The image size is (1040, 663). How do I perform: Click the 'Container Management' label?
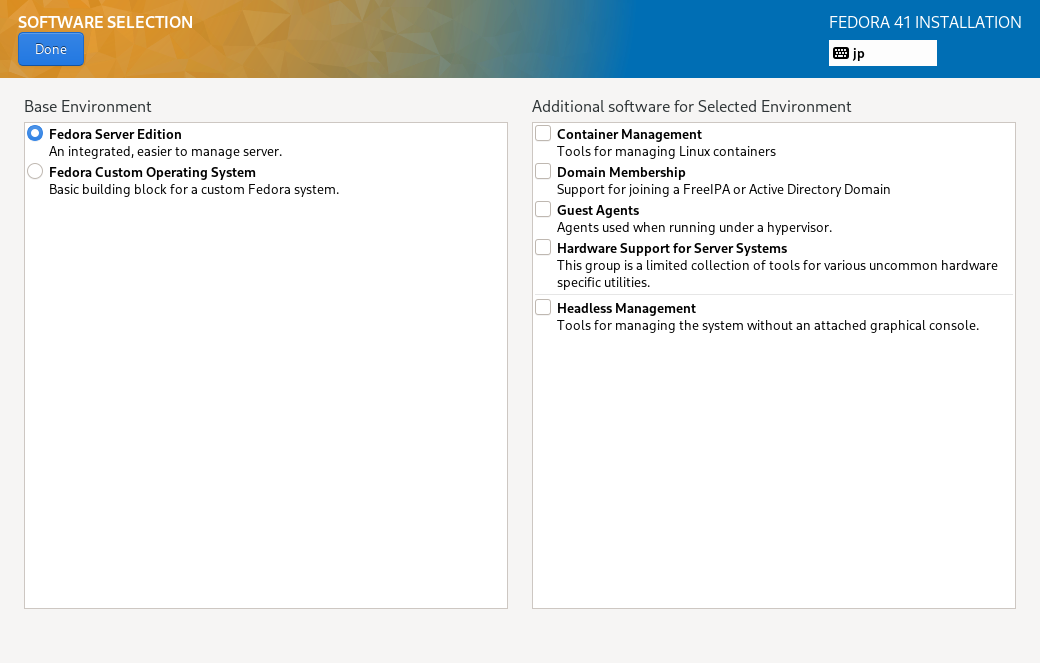click(629, 135)
